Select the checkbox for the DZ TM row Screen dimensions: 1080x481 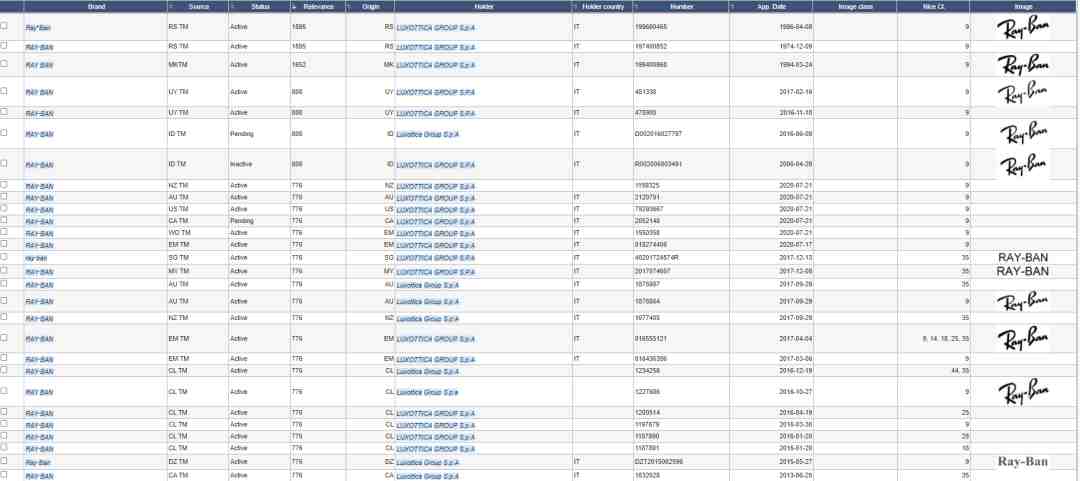[x=4, y=460]
